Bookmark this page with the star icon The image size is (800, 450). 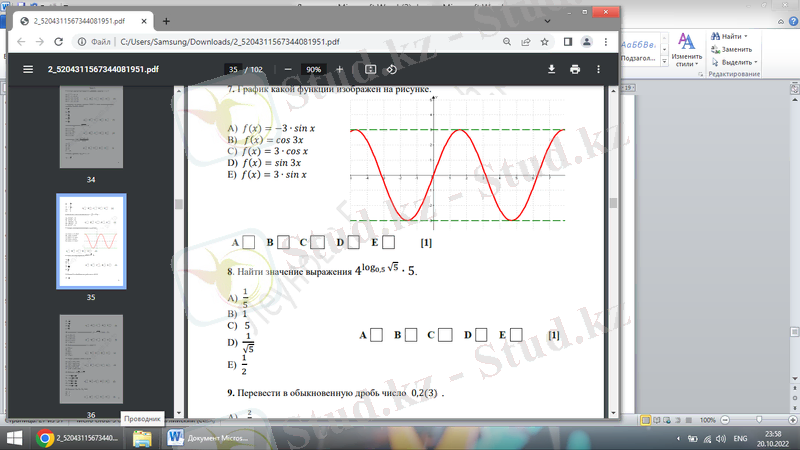pyautogui.click(x=544, y=42)
